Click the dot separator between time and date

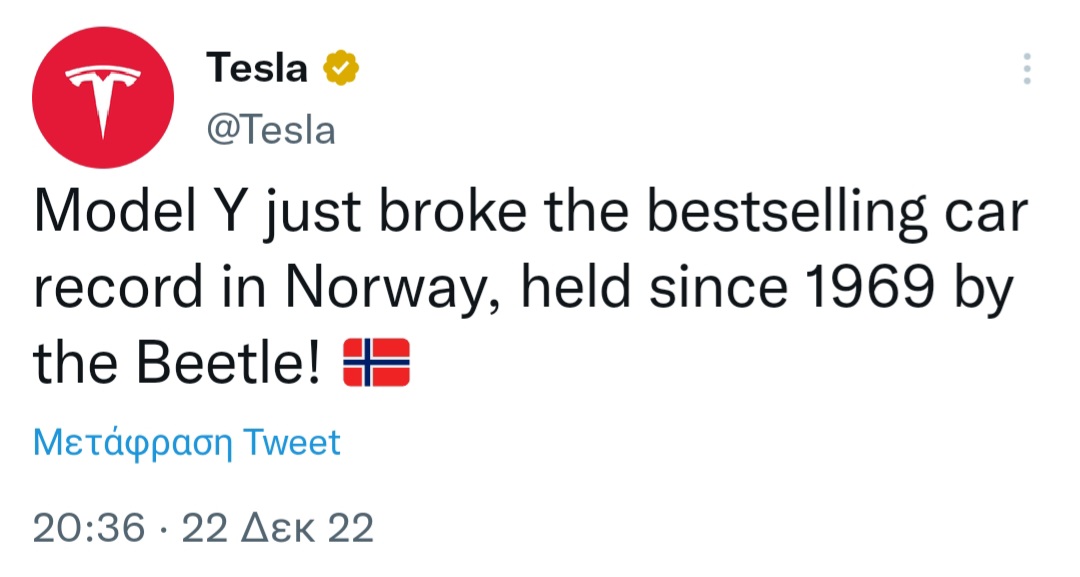[x=164, y=528]
